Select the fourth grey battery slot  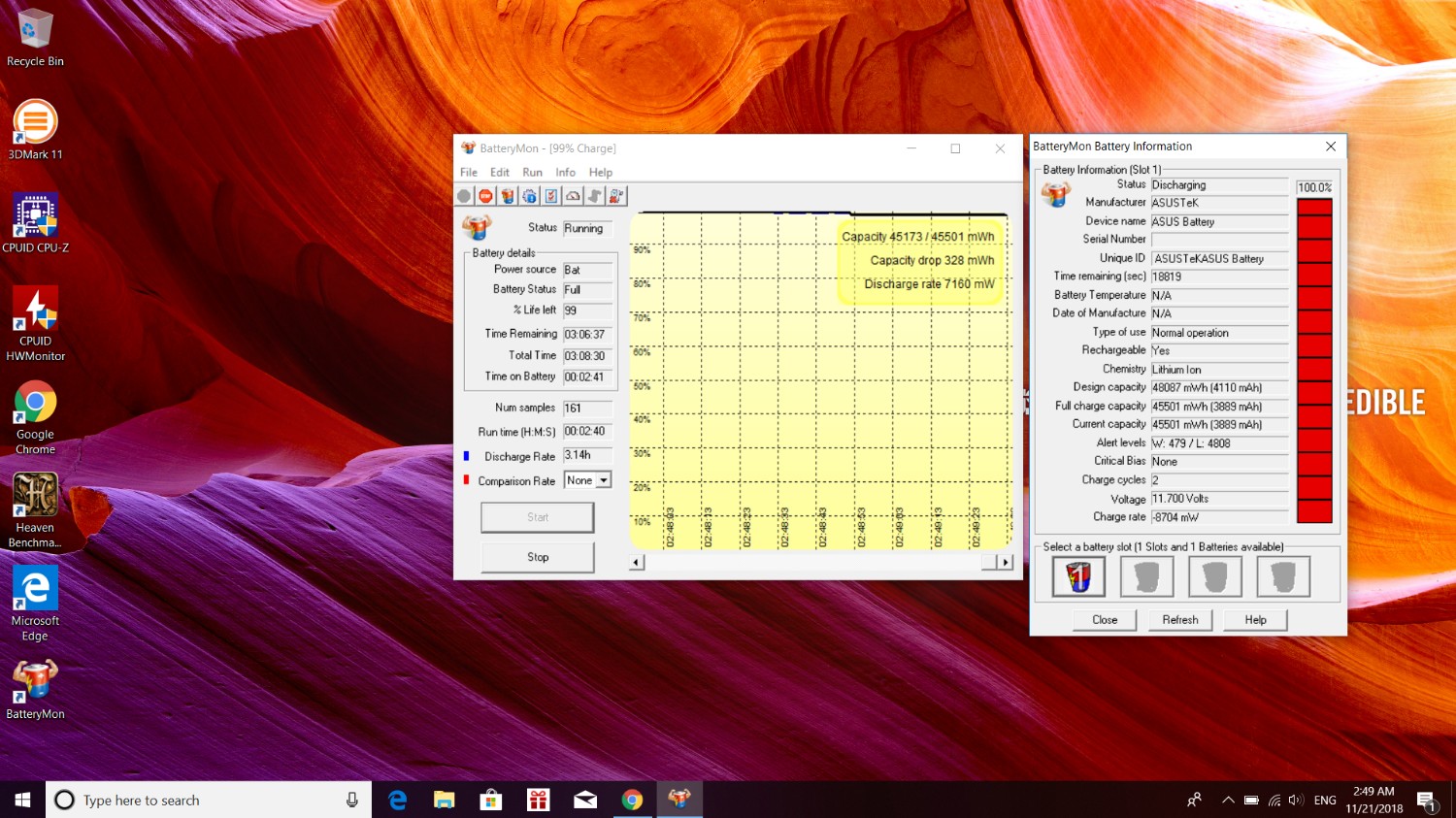click(1282, 576)
